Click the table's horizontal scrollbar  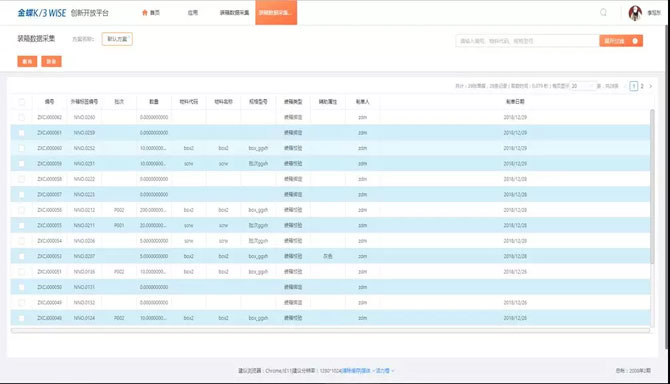[330, 331]
